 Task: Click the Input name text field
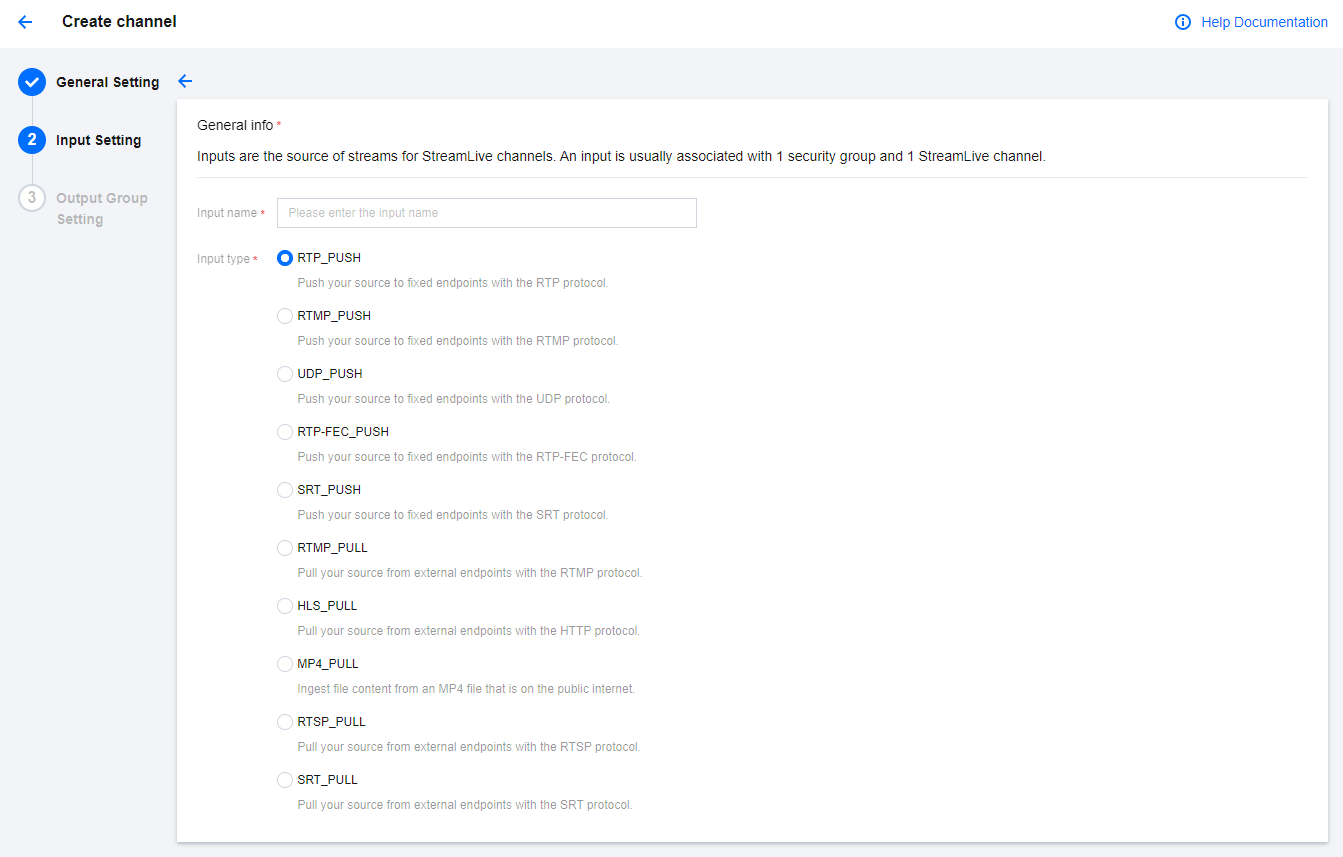[486, 213]
